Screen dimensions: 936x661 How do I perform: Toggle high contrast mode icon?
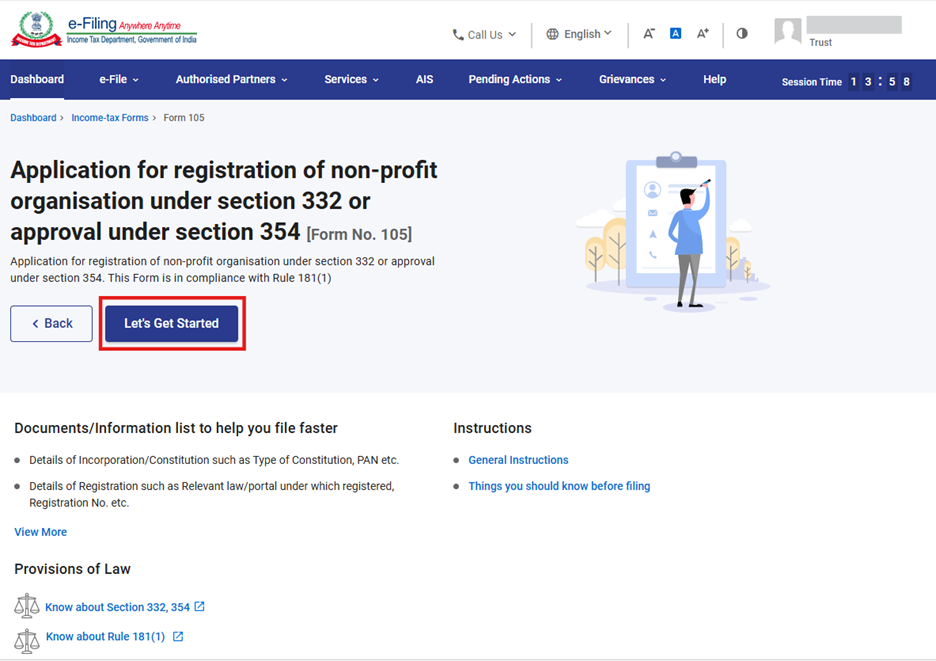click(742, 34)
